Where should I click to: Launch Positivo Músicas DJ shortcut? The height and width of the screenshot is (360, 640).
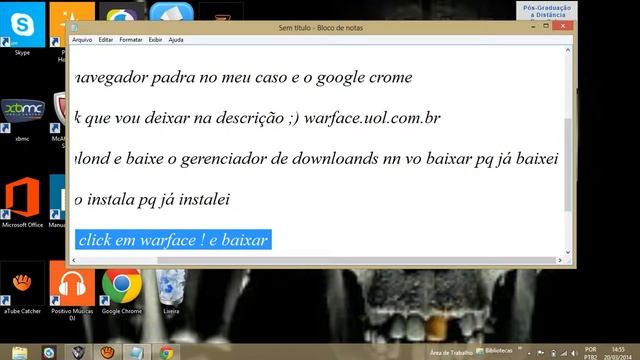coord(72,284)
